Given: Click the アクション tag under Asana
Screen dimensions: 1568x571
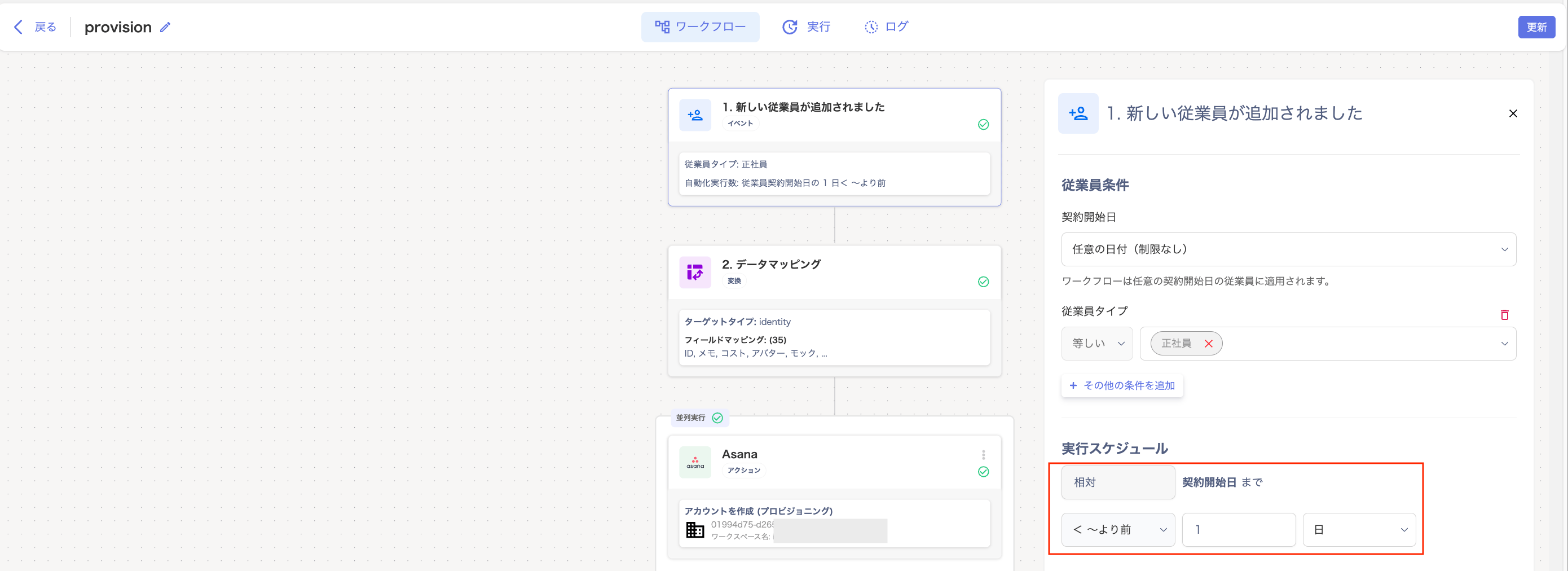Looking at the screenshot, I should click(744, 471).
